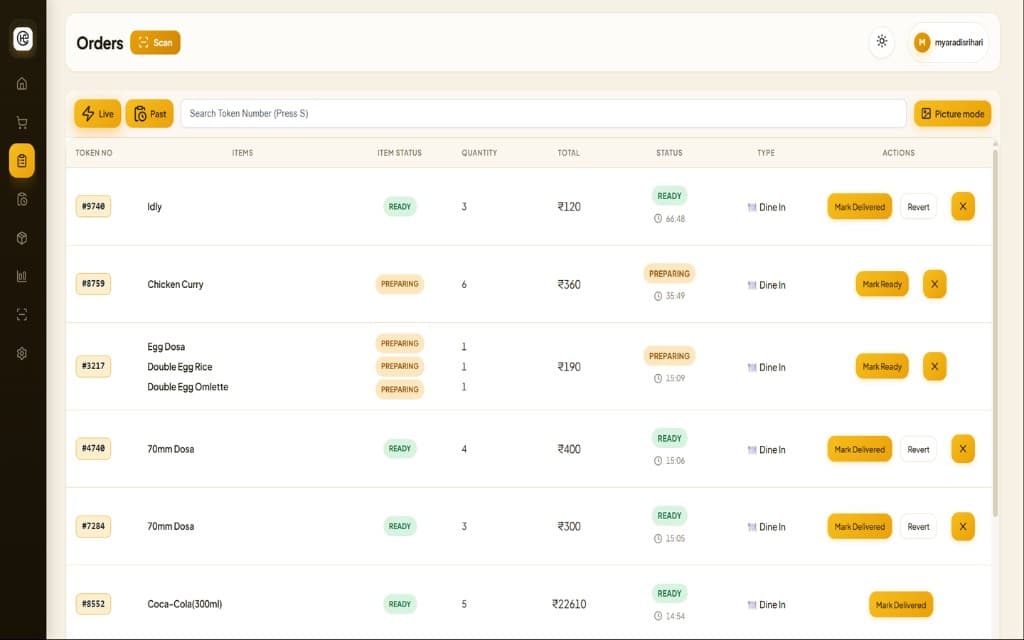Viewport: 1024px width, 640px height.
Task: Open the scan frame sidebar icon
Action: tap(22, 315)
